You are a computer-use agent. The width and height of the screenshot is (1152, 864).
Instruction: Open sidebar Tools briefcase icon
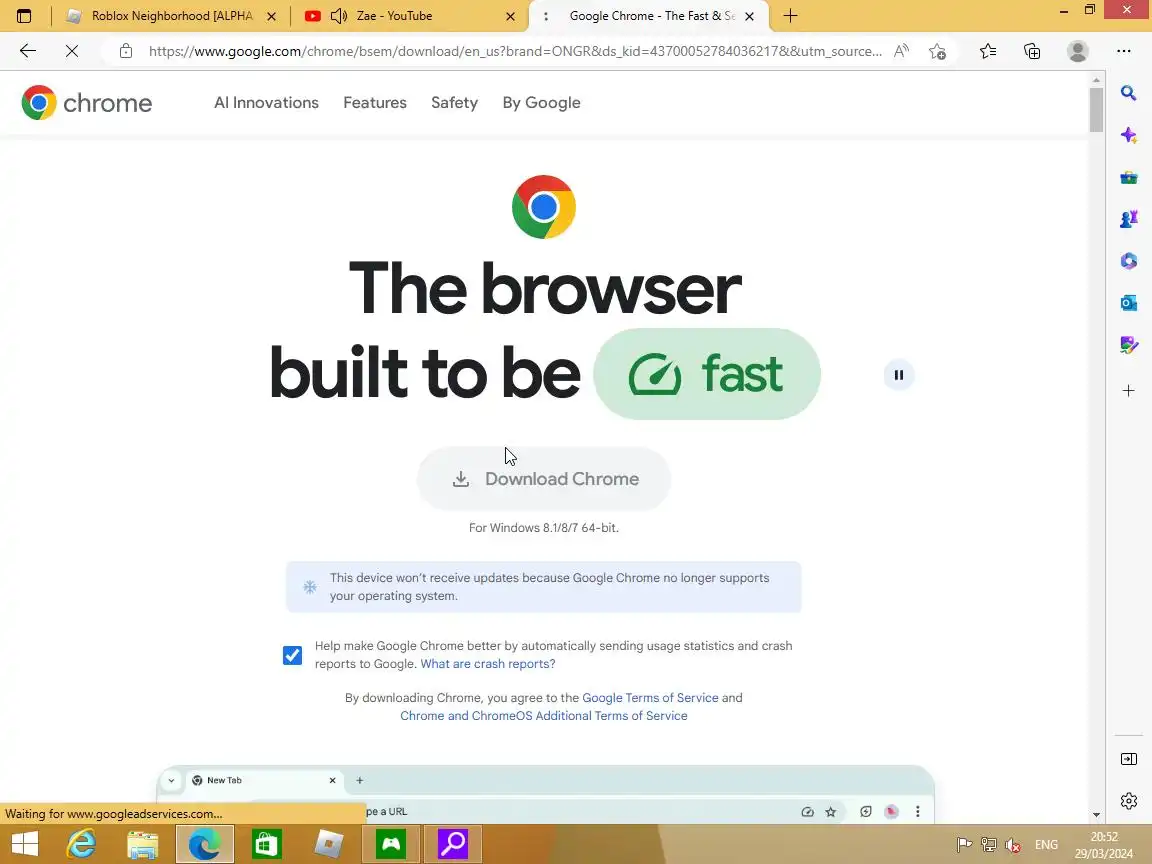click(x=1128, y=177)
